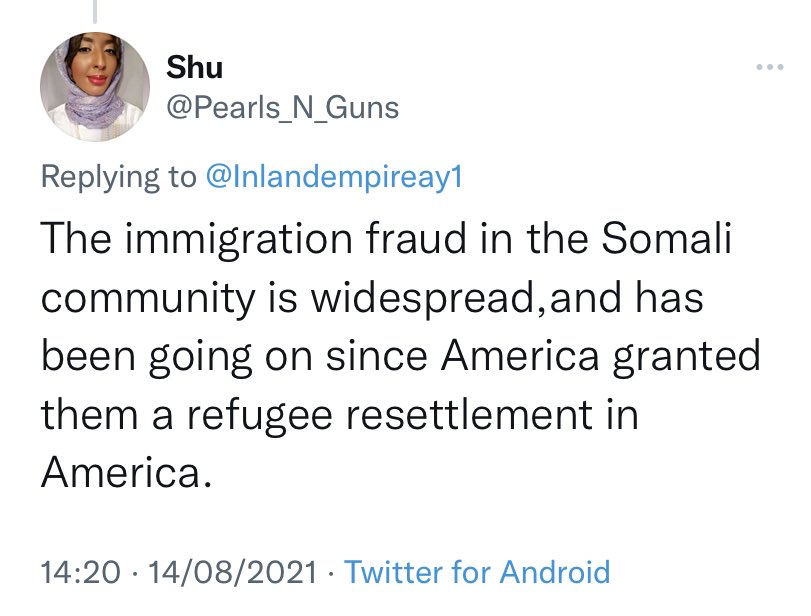The height and width of the screenshot is (616, 811).
Task: Click the 14/08/2021 date
Action: (x=232, y=572)
